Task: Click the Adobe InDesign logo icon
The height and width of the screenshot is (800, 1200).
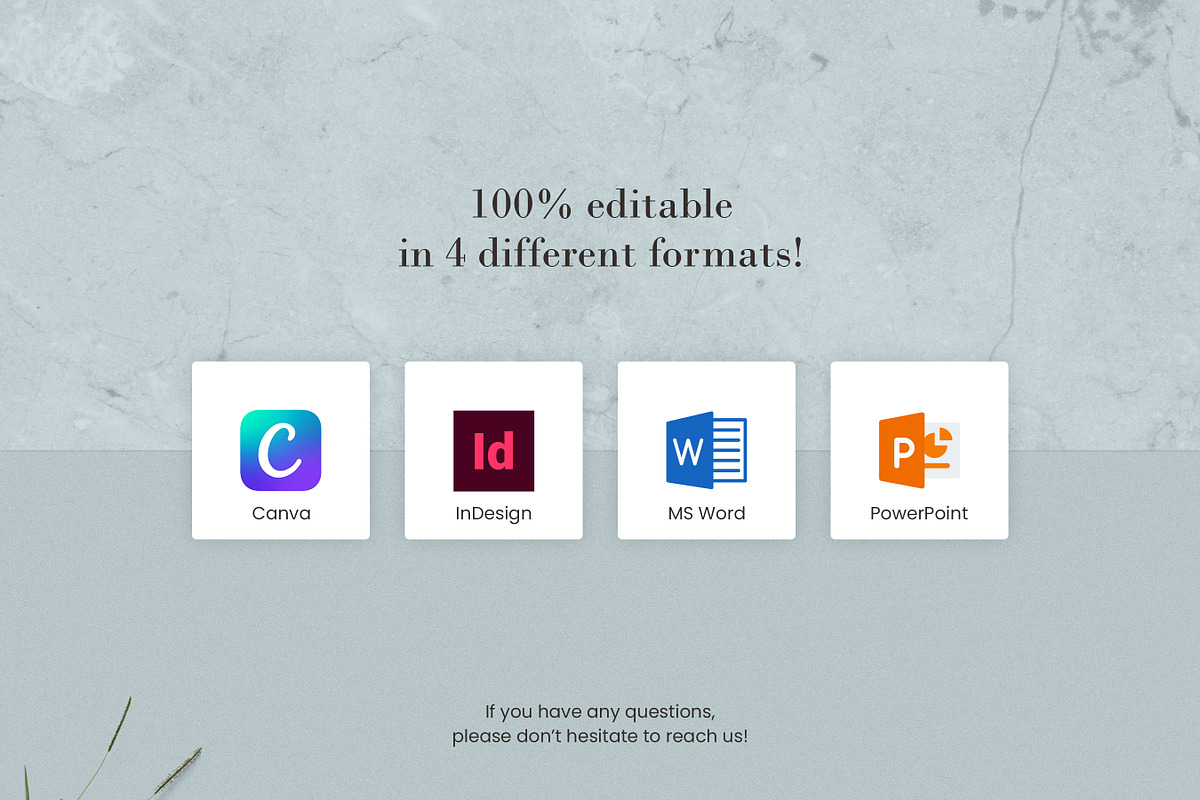Action: [x=494, y=451]
